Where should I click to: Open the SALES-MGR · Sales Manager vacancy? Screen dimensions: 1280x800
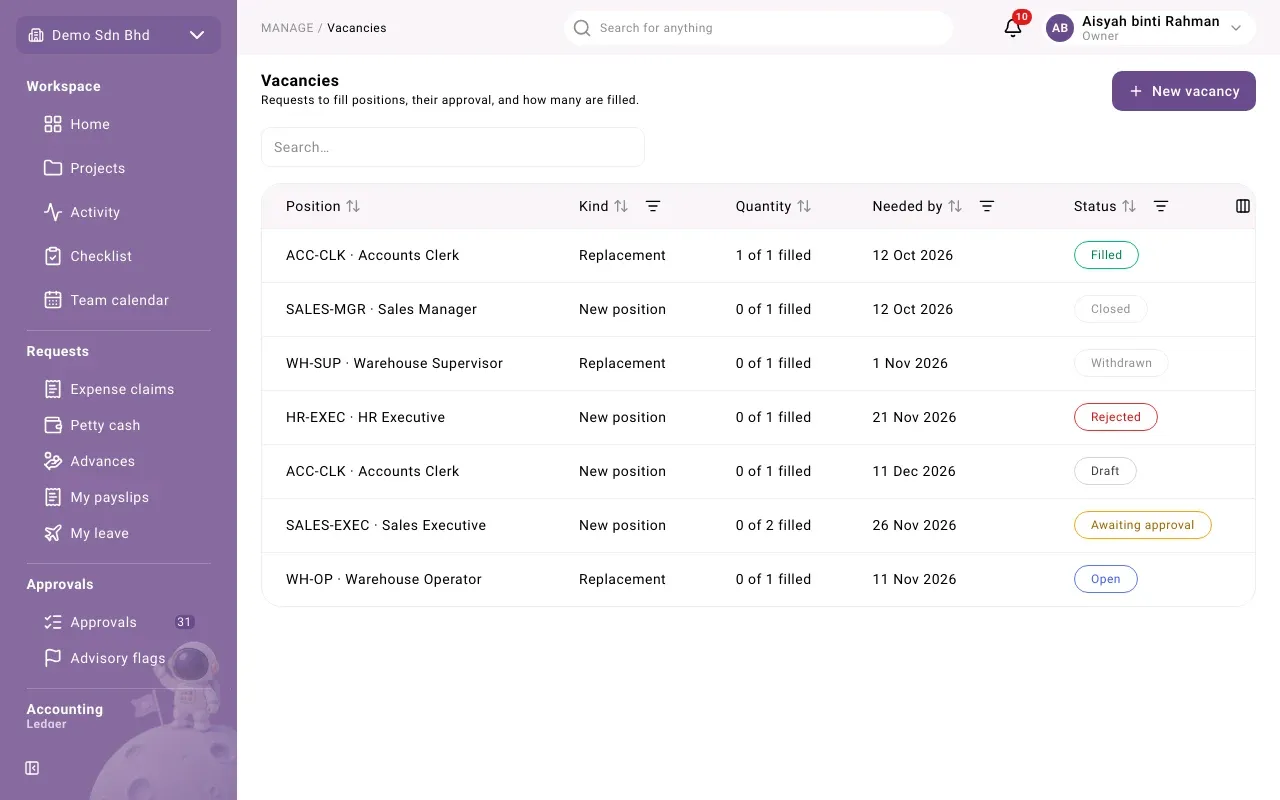pos(758,309)
